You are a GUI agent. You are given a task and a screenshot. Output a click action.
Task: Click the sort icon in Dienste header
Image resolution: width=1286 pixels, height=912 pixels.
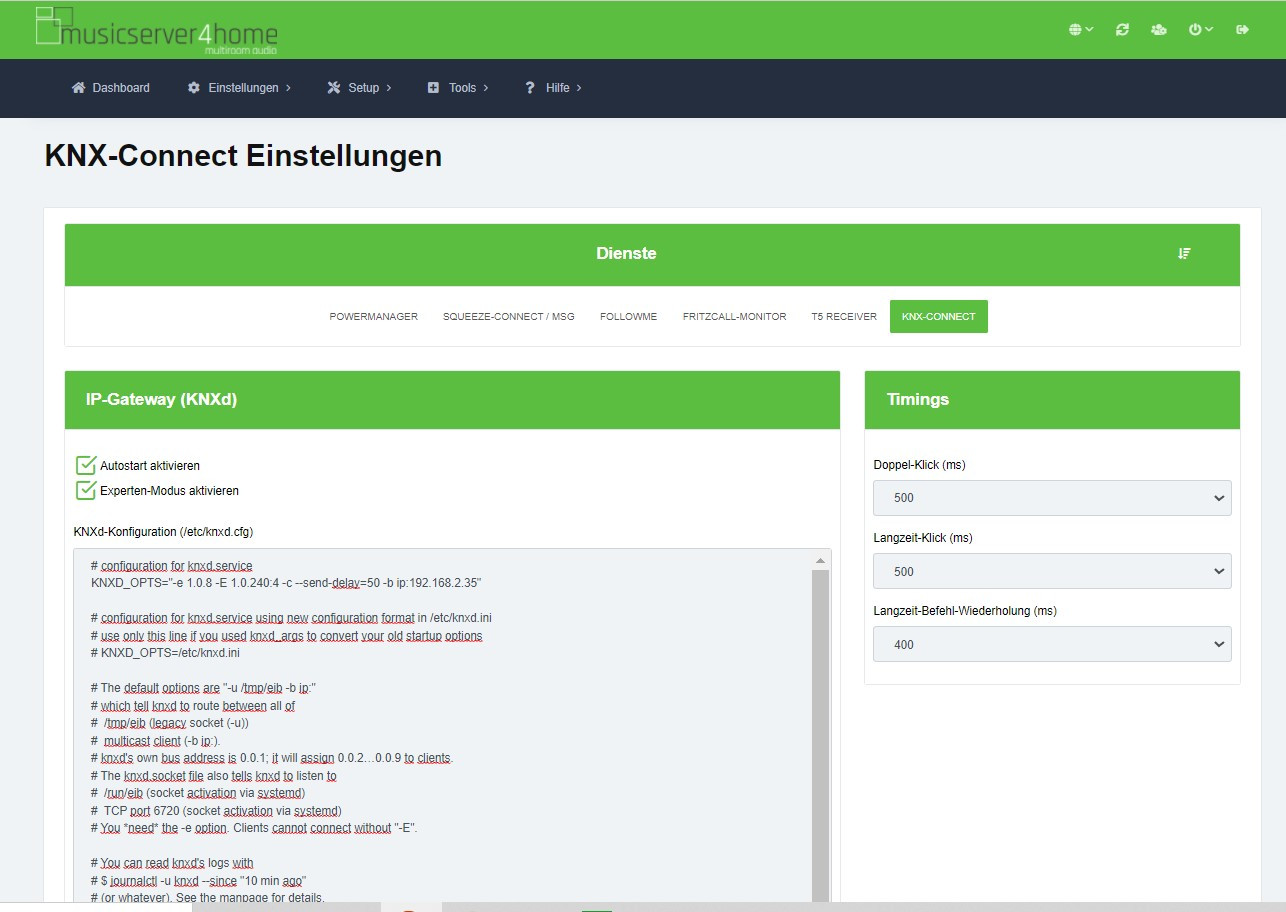click(1184, 254)
